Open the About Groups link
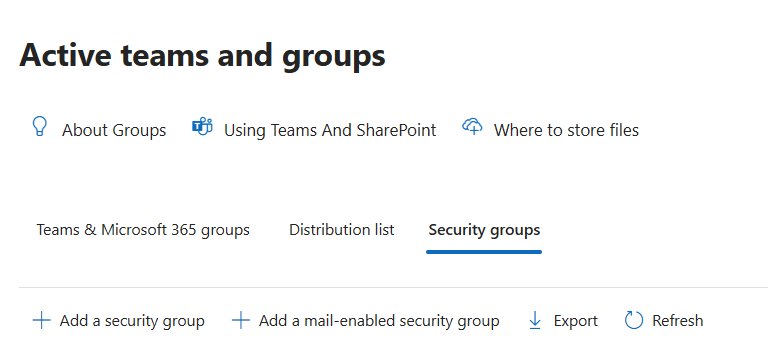Viewport: 768px width, 361px height. (x=114, y=130)
